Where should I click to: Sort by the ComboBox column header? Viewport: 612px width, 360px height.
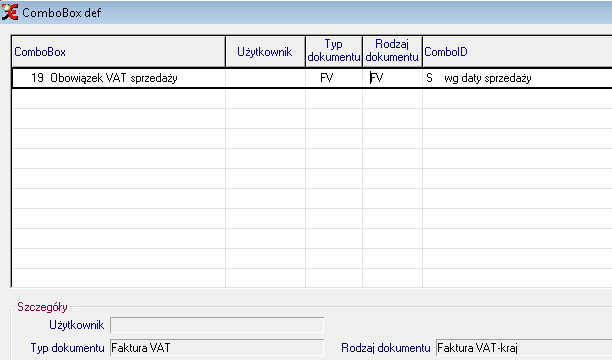point(119,52)
